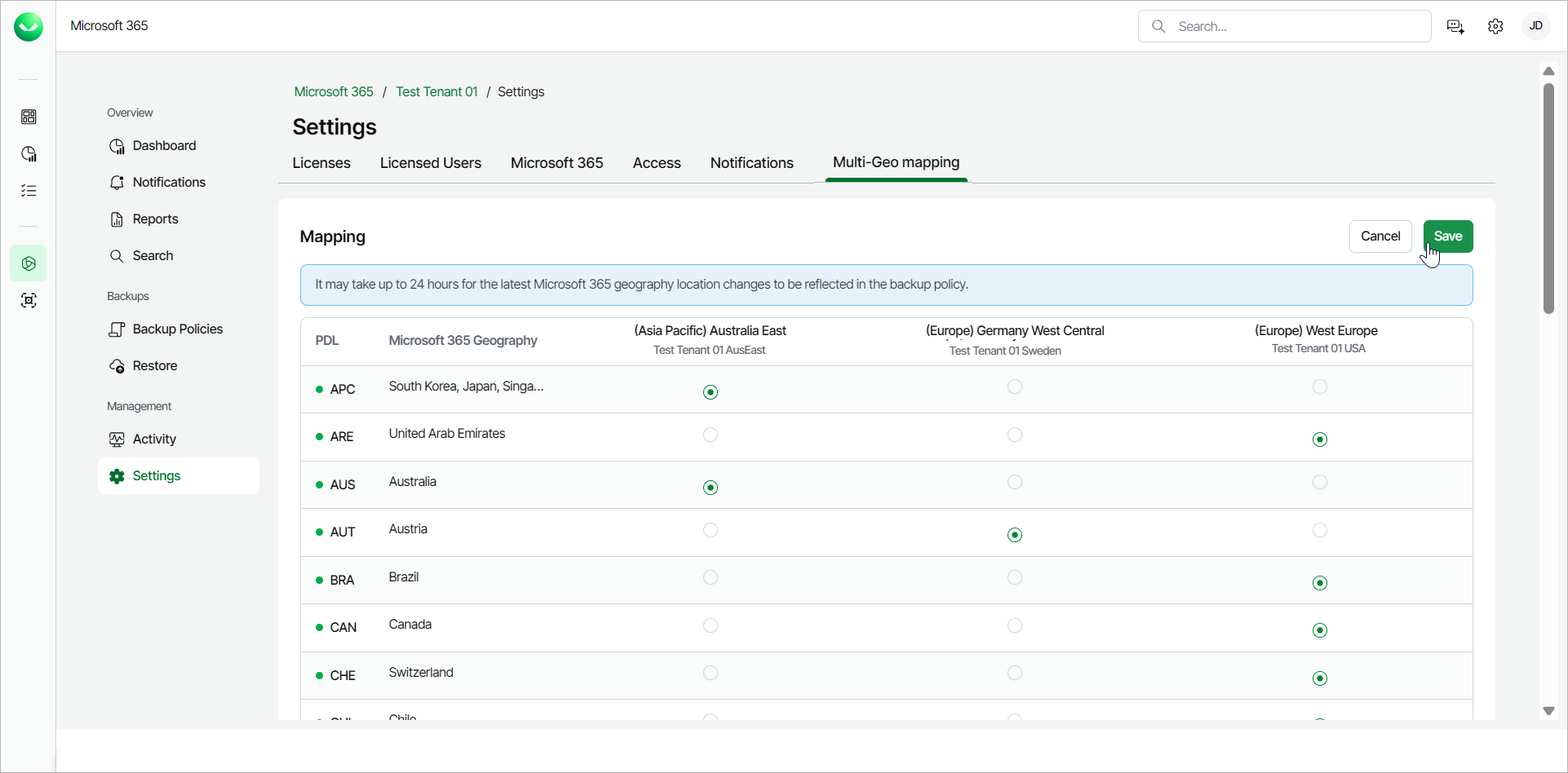Image resolution: width=1568 pixels, height=773 pixels.
Task: Focus the Search input field
Action: pos(1297,27)
